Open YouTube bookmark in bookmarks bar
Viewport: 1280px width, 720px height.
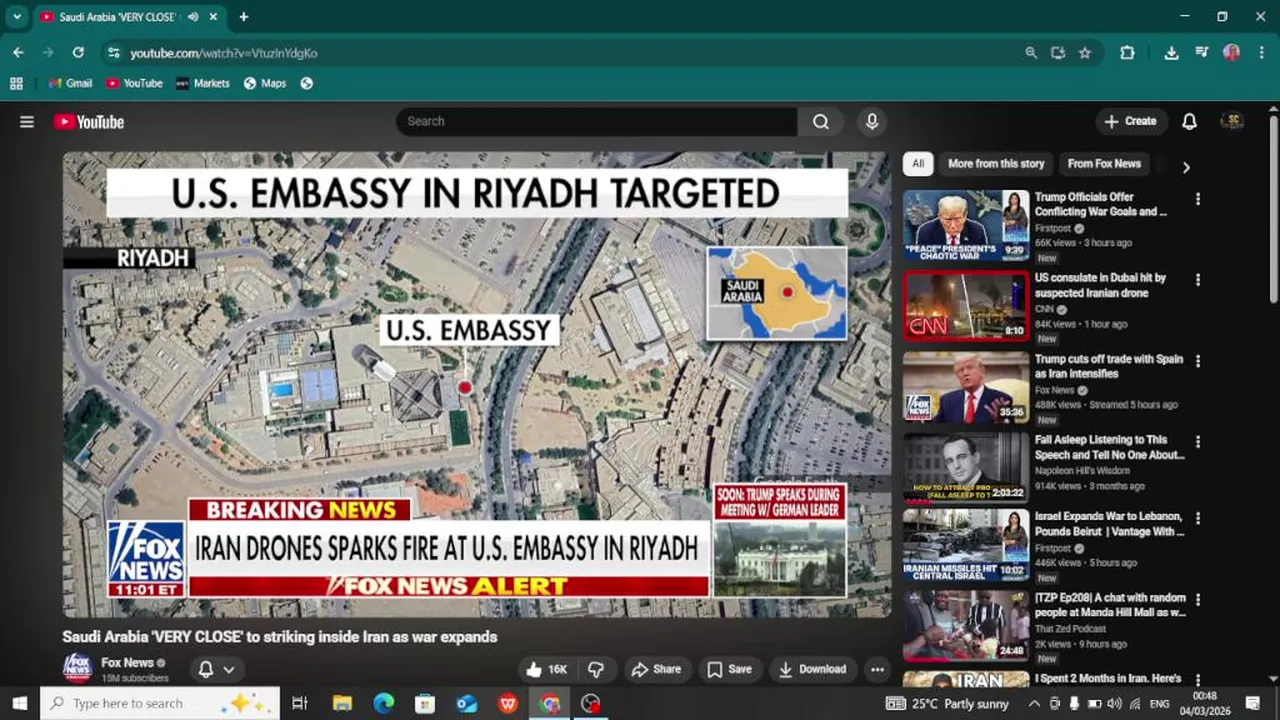pyautogui.click(x=134, y=84)
